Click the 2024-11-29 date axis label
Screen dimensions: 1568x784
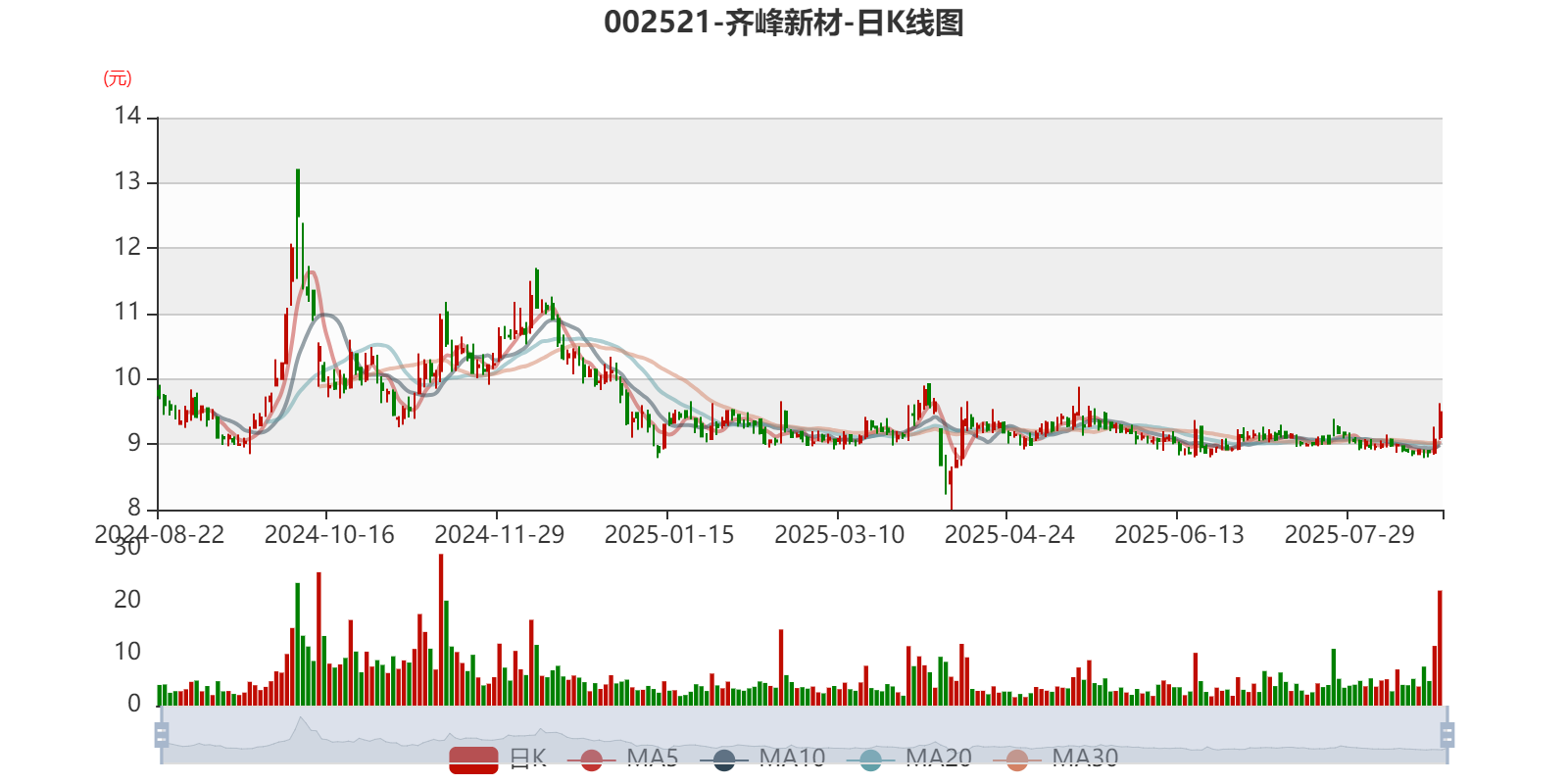point(499,534)
